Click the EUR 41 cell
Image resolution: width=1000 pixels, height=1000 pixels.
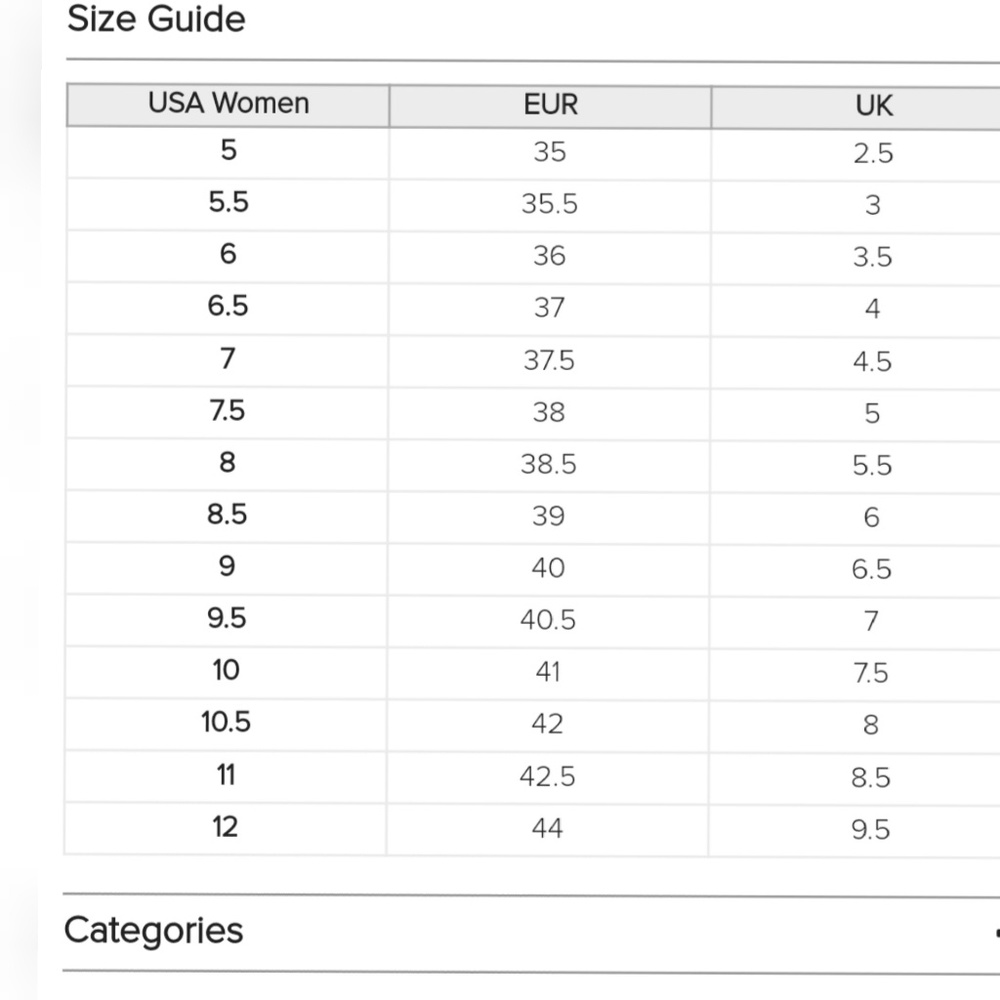[548, 672]
